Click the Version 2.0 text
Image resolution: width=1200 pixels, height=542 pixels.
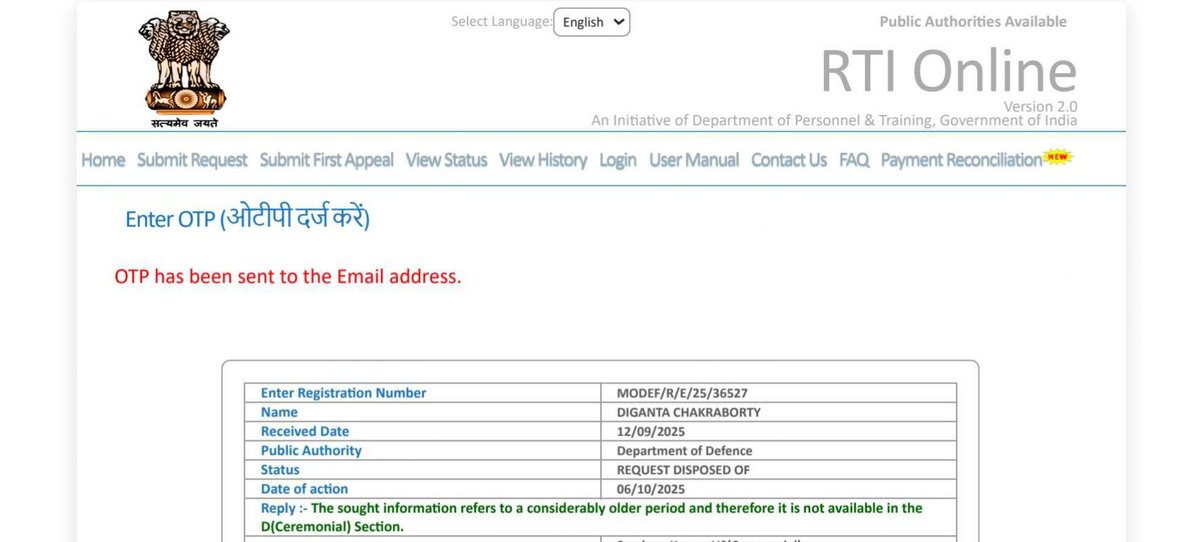[x=1041, y=106]
